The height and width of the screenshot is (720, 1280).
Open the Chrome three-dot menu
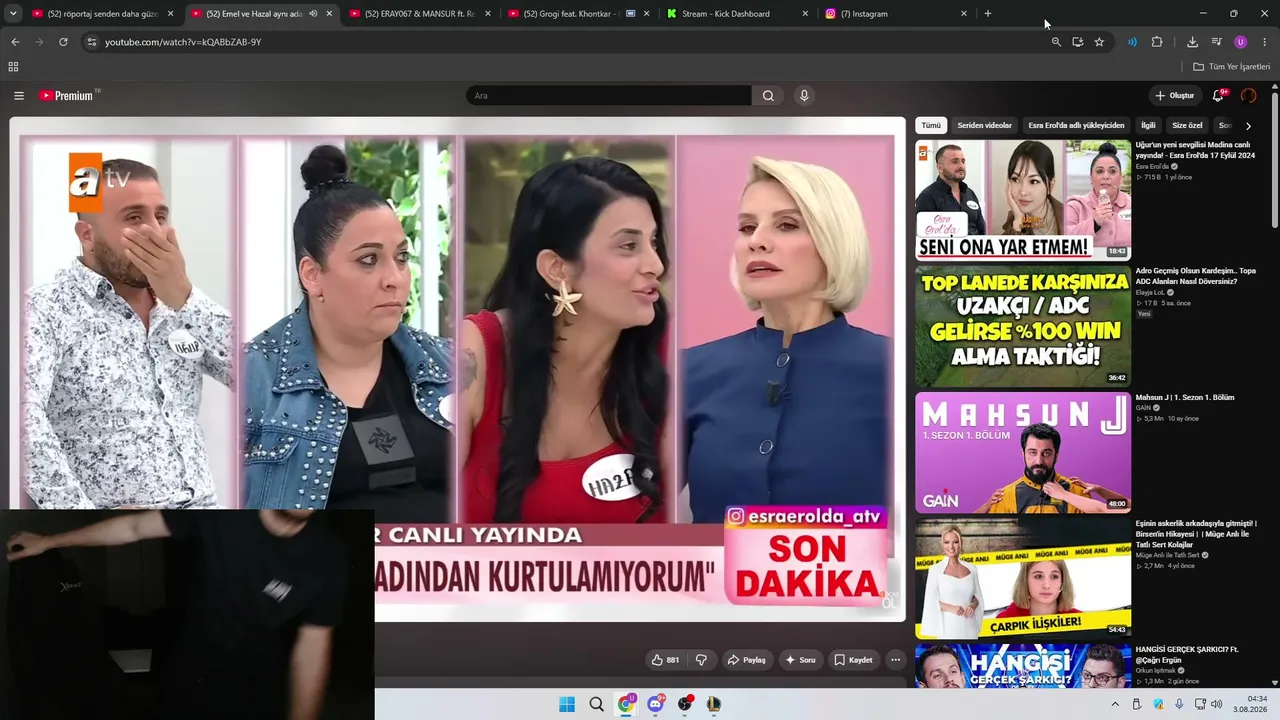[1265, 42]
